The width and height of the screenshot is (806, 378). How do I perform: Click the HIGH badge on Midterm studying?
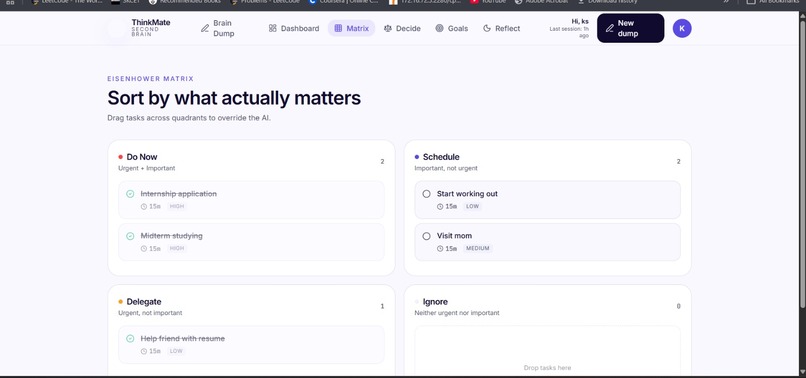click(x=177, y=248)
